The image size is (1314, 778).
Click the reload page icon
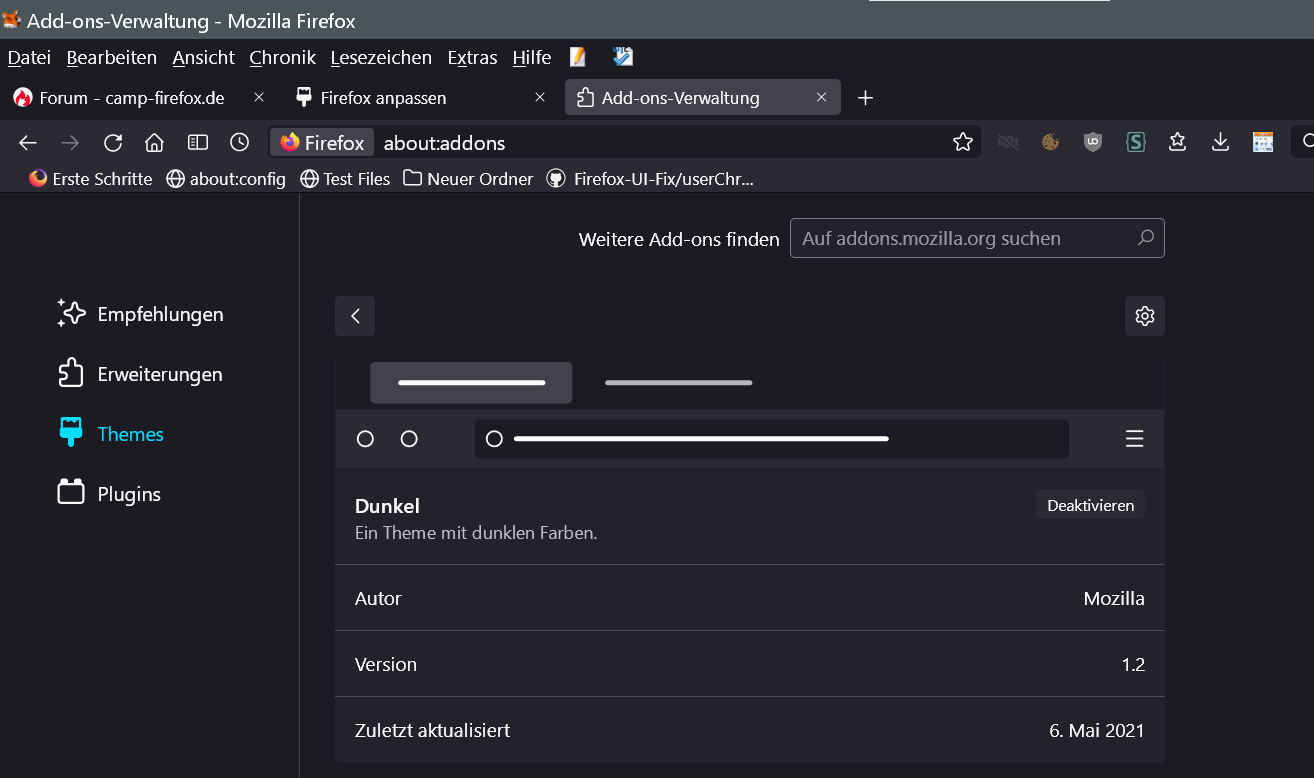113,143
